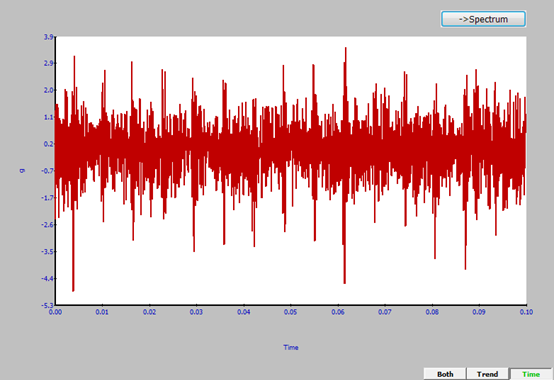
Task: Click the 0.01 time axis label
Action: tap(102, 312)
